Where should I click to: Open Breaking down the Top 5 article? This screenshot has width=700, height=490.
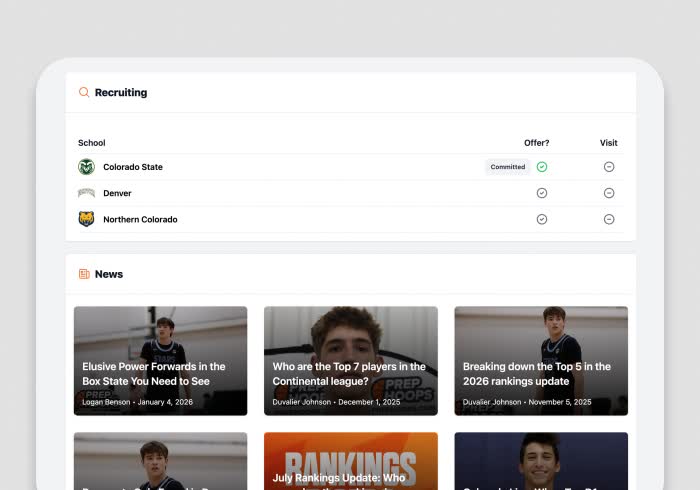coord(541,361)
